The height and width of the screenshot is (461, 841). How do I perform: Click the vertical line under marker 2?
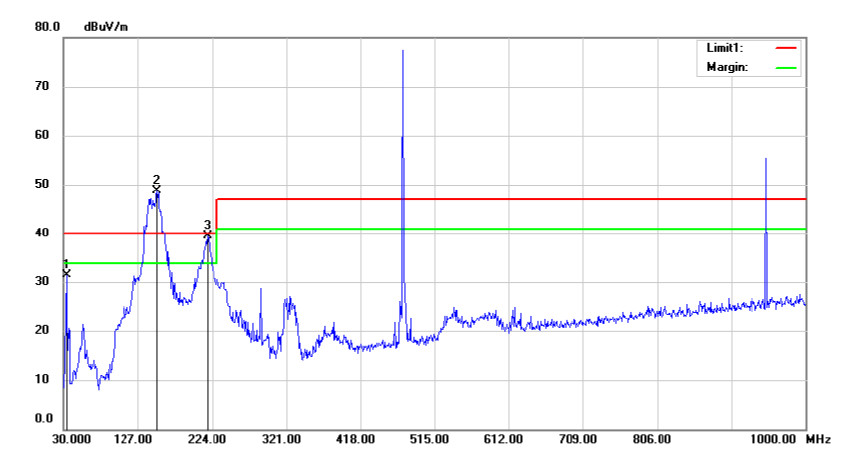pyautogui.click(x=157, y=311)
